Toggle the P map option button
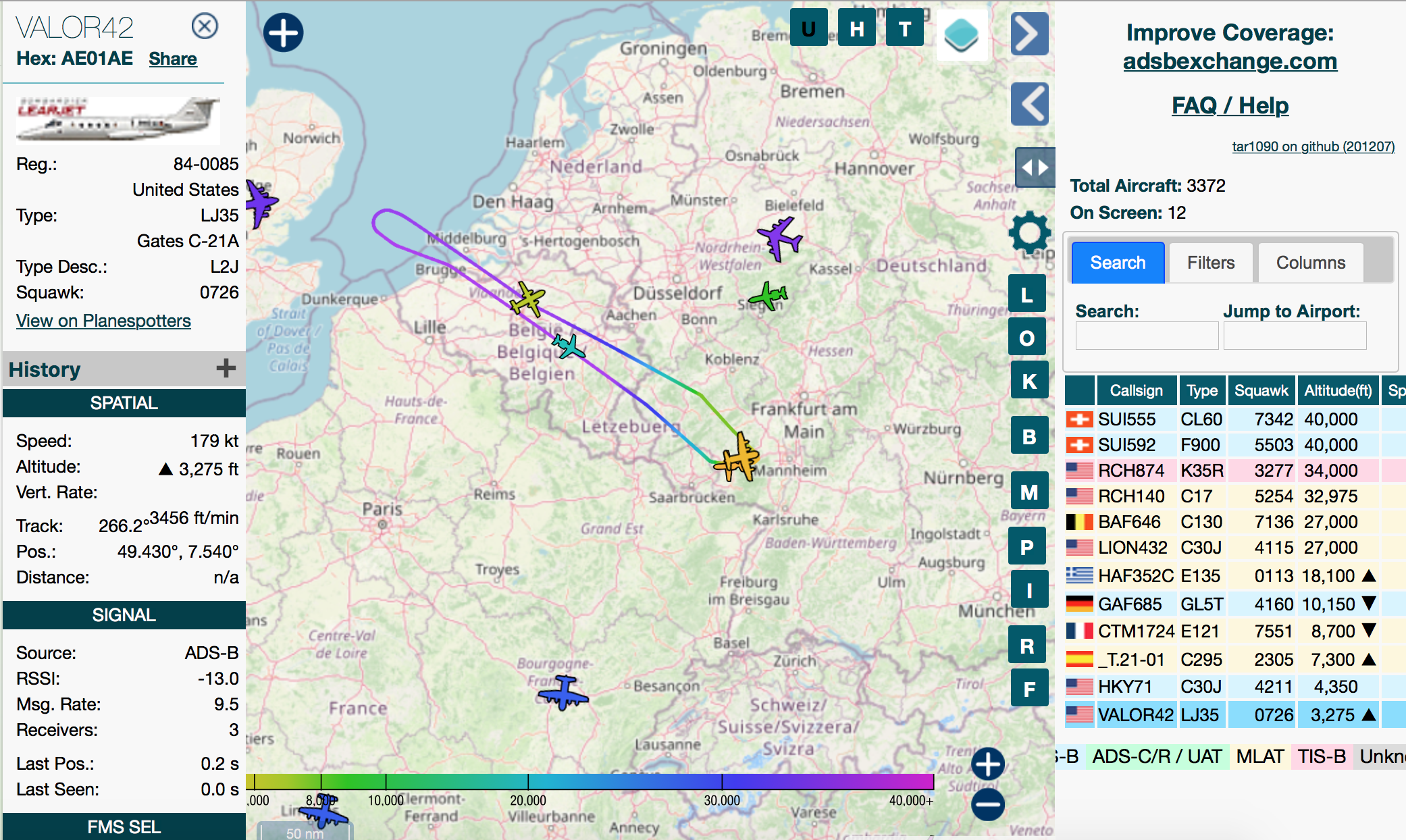 pos(1026,546)
